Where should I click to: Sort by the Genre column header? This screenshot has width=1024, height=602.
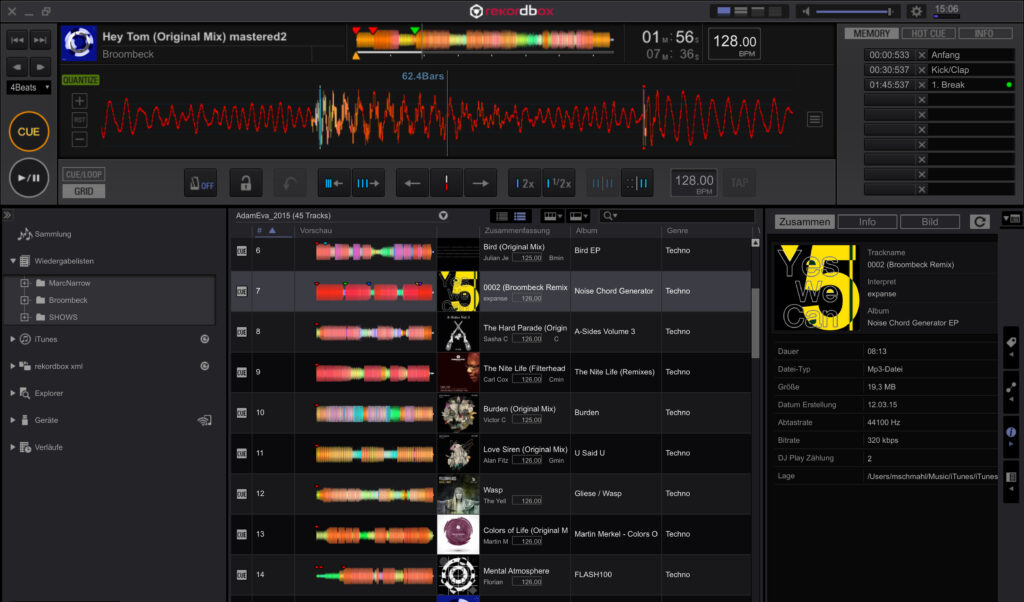[677, 230]
